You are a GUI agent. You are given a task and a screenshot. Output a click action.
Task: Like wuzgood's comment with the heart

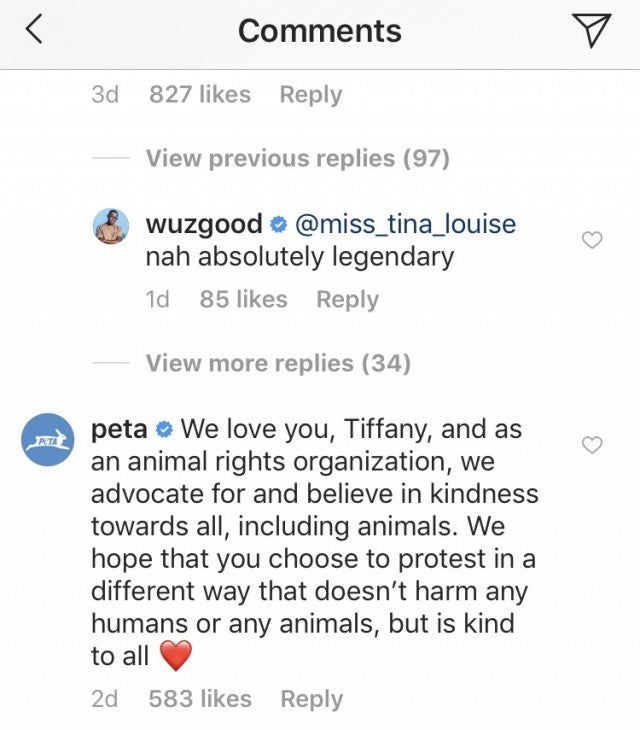[592, 240]
